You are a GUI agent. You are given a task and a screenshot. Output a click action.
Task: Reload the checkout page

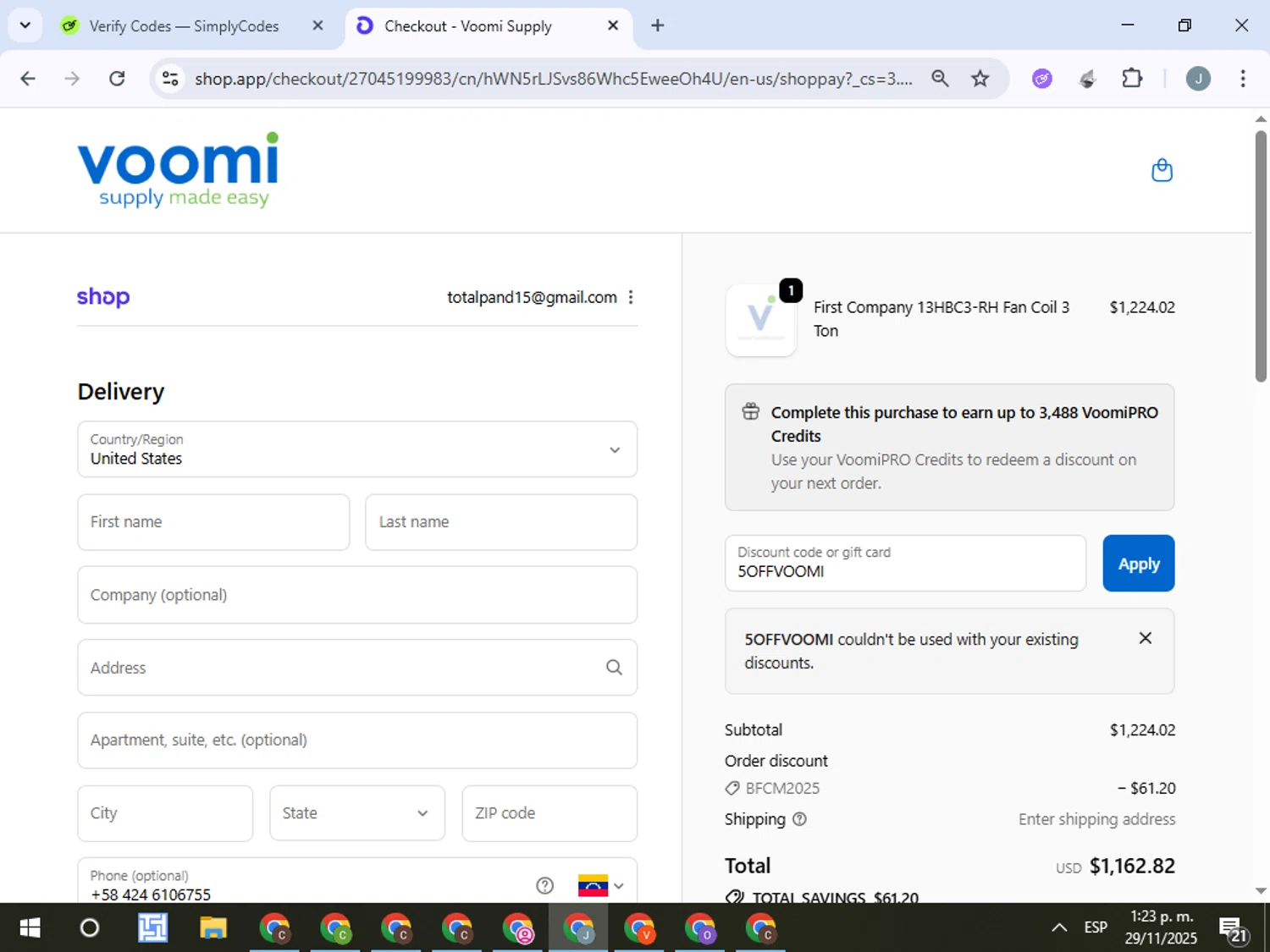click(x=117, y=79)
